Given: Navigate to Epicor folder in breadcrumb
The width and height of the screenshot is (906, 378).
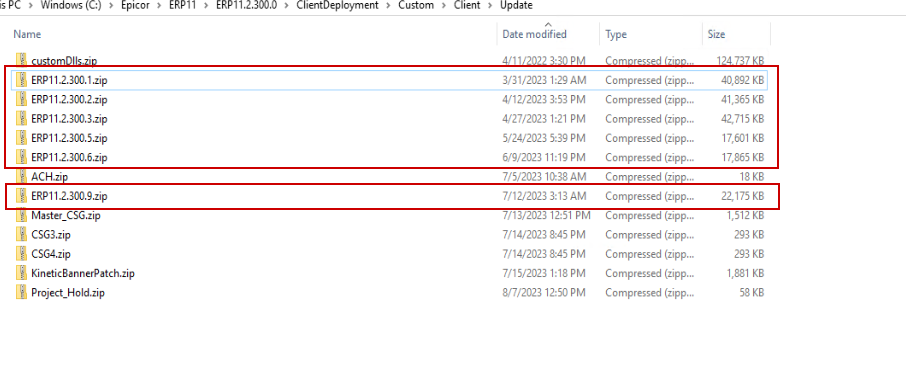Looking at the screenshot, I should tap(134, 5).
